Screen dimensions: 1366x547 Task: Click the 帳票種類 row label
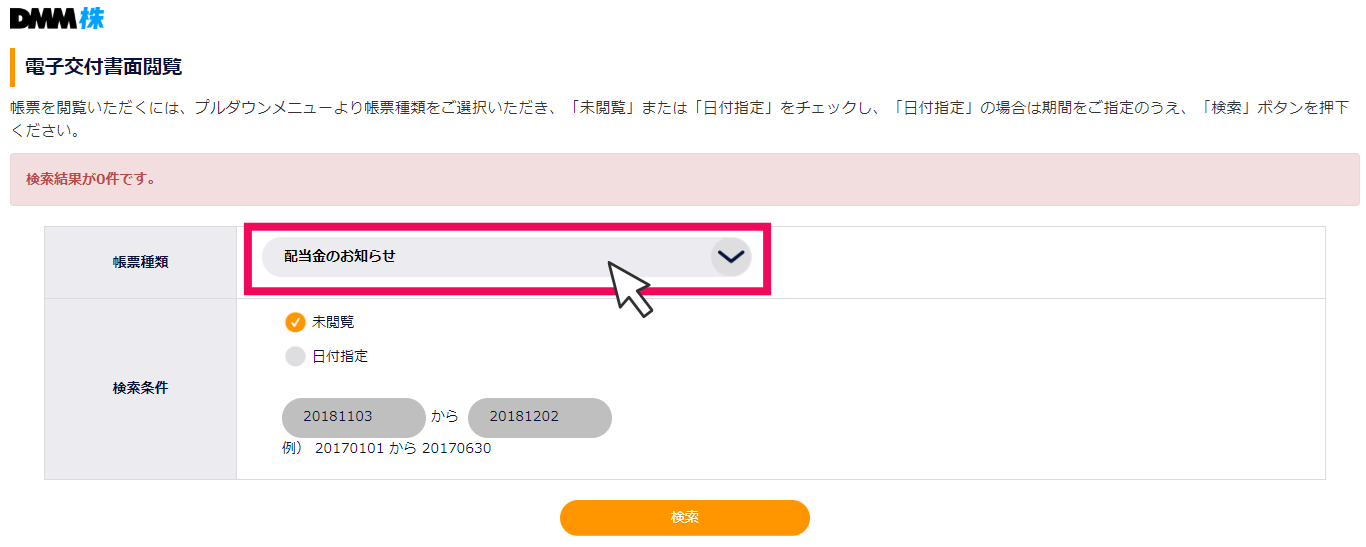point(140,263)
